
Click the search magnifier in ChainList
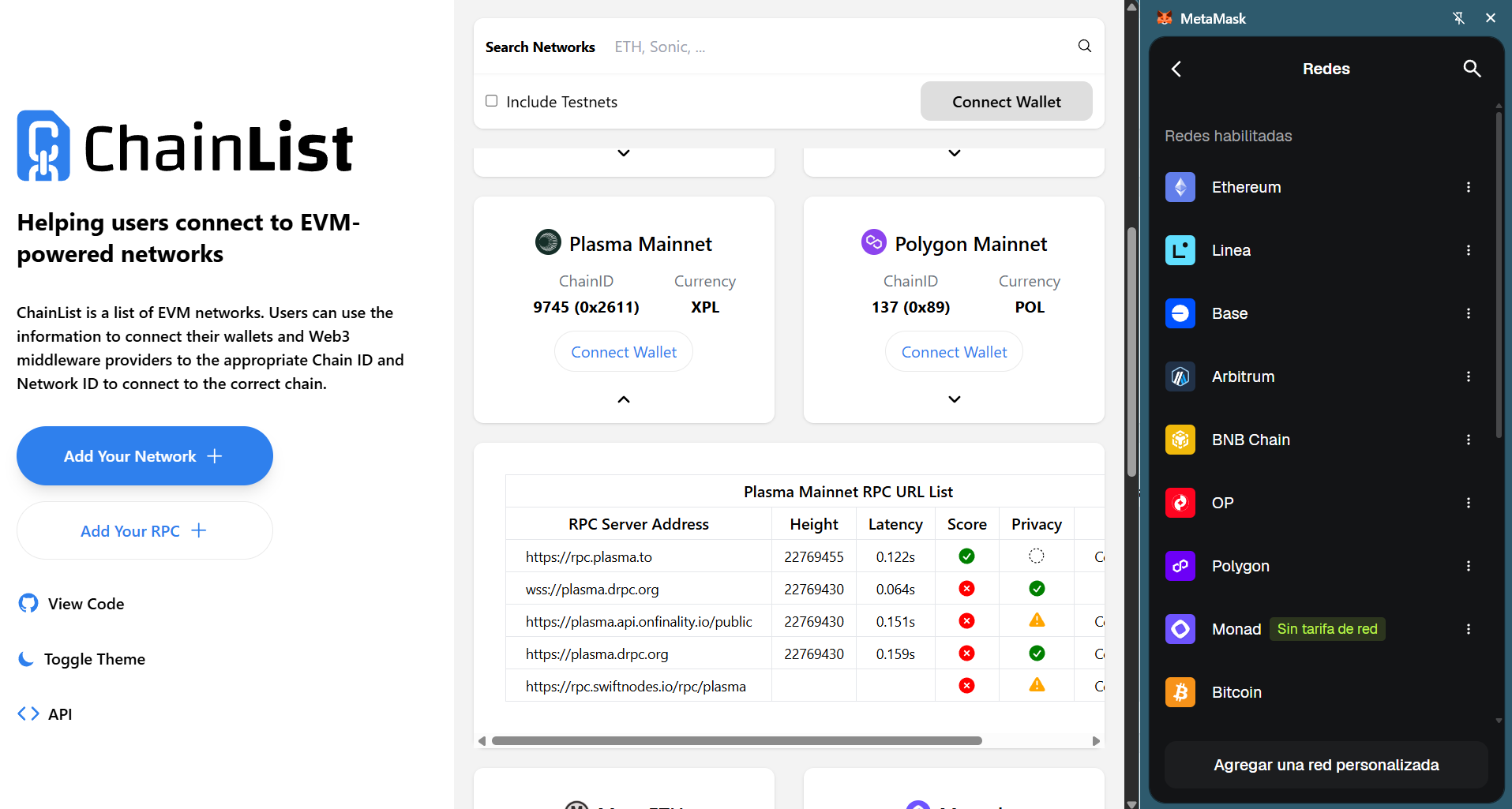click(x=1085, y=47)
